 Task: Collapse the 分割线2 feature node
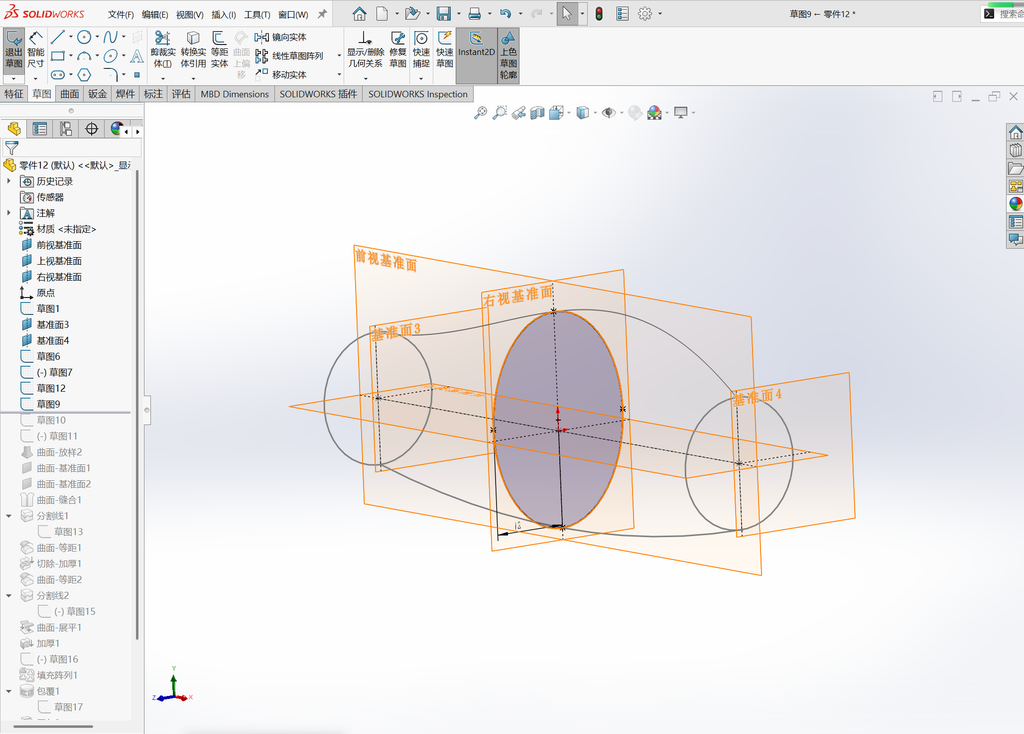pos(8,596)
